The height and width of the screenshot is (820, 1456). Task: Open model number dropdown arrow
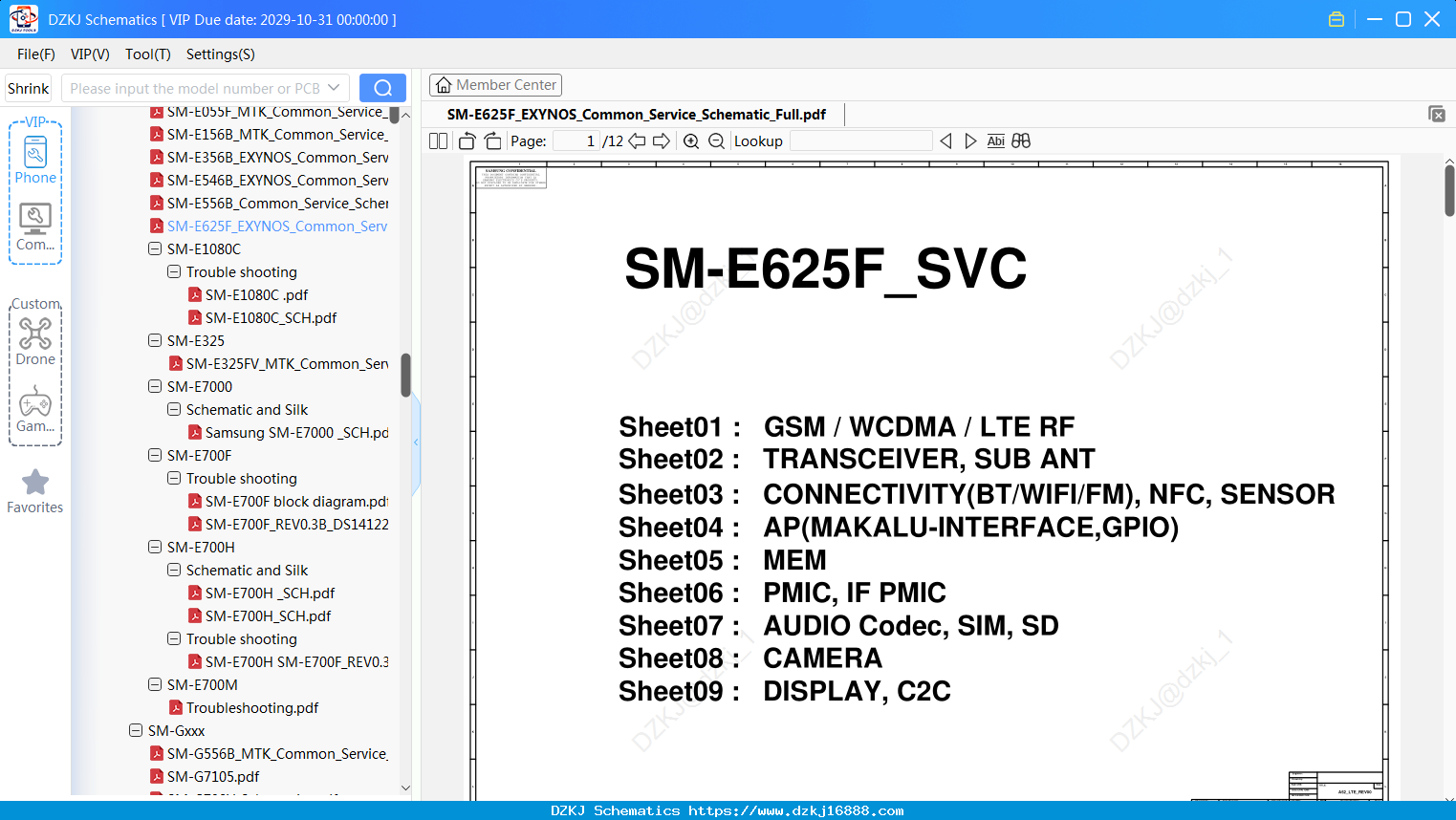tap(334, 88)
